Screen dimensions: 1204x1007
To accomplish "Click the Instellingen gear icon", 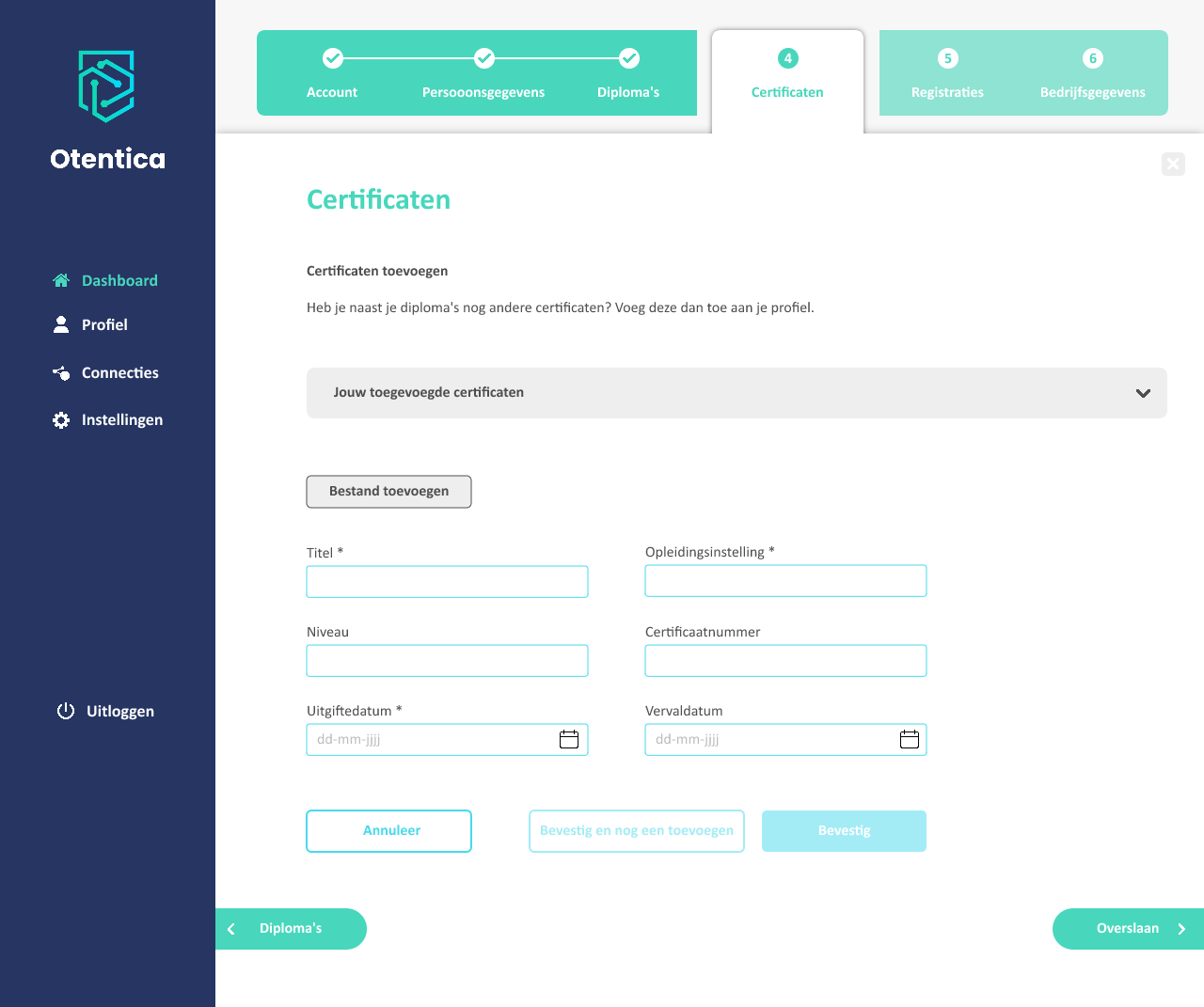I will click(61, 420).
